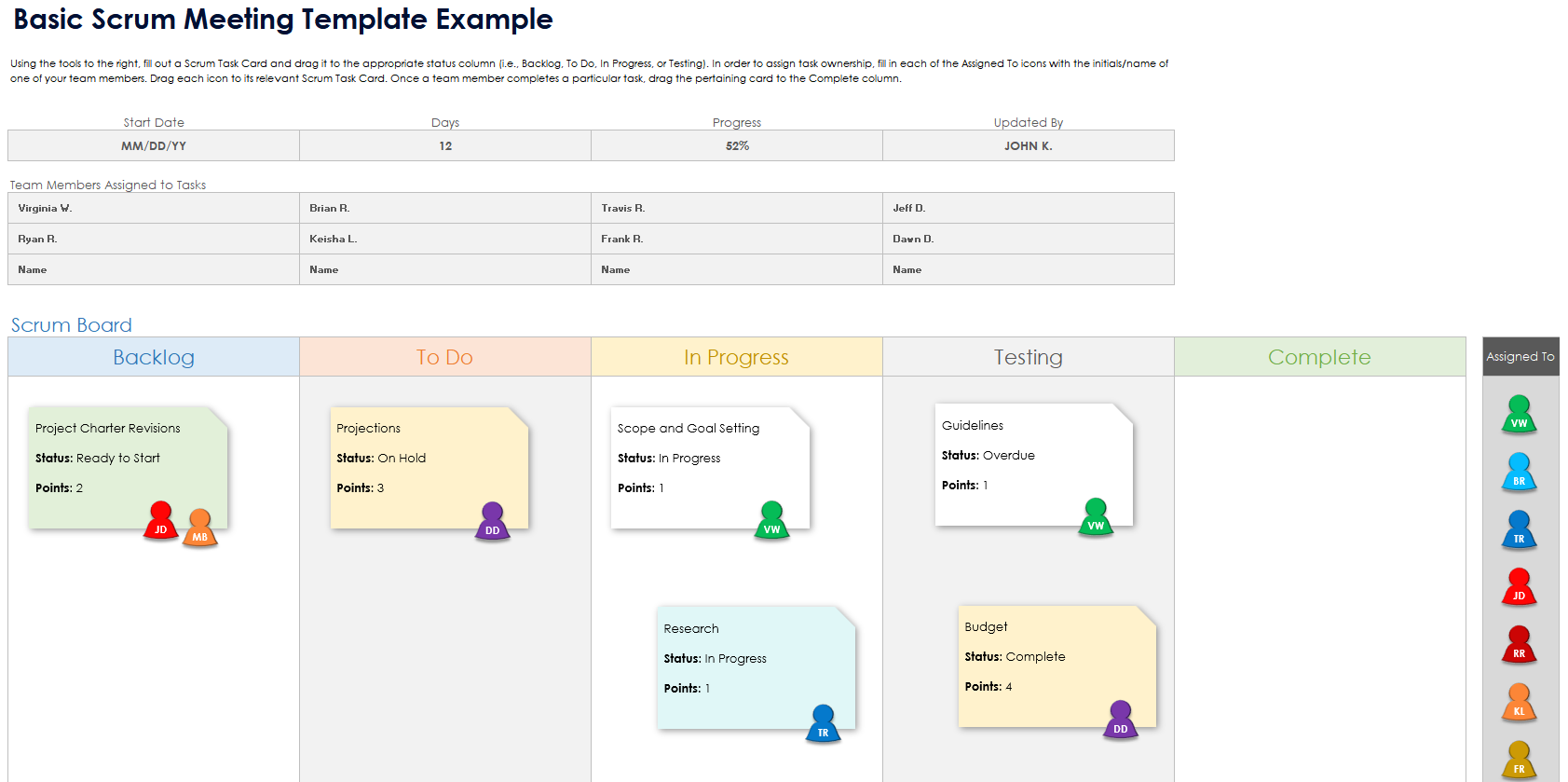The width and height of the screenshot is (1568, 782).
Task: Select the green VW icon in Assigned To panel
Action: pos(1519,415)
